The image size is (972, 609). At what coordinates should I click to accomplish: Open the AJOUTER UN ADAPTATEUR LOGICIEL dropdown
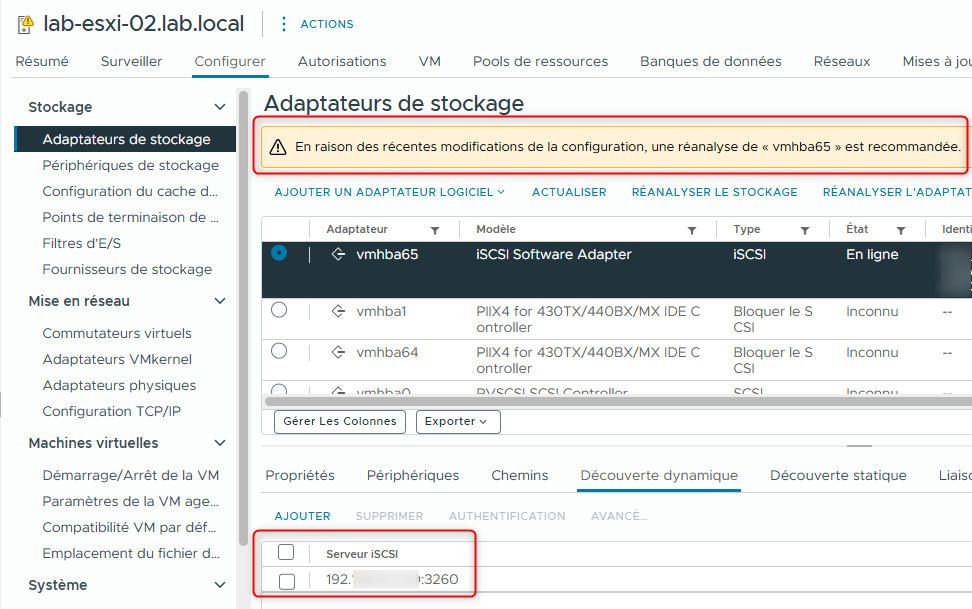tap(389, 191)
